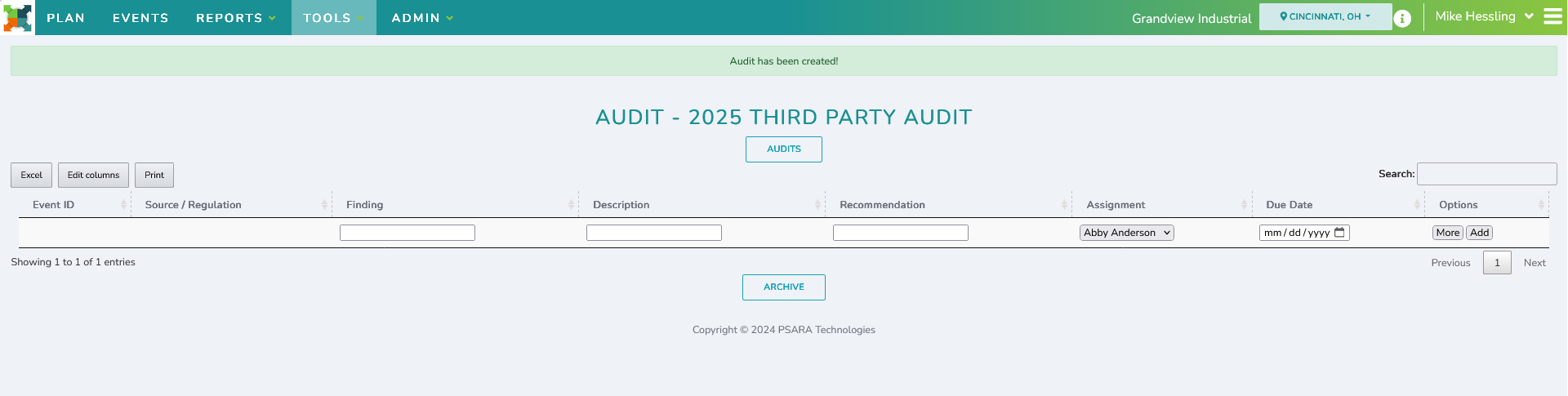The height and width of the screenshot is (396, 1568).
Task: Open the Reports menu
Action: tap(235, 18)
